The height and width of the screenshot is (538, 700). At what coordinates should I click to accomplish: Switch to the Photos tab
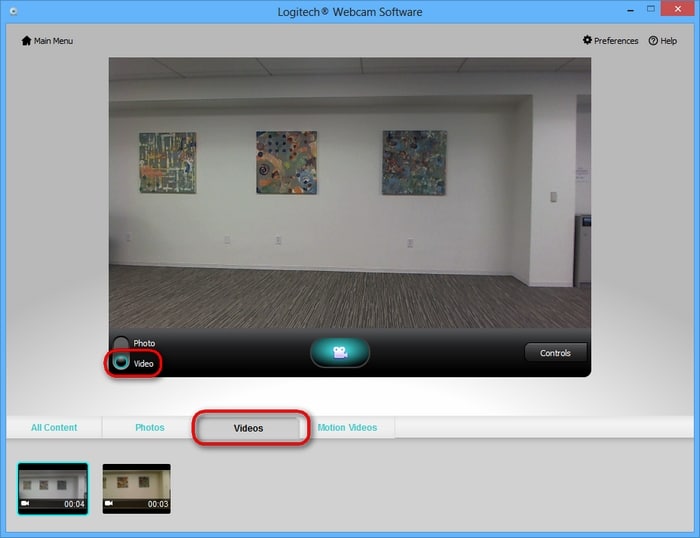point(150,427)
